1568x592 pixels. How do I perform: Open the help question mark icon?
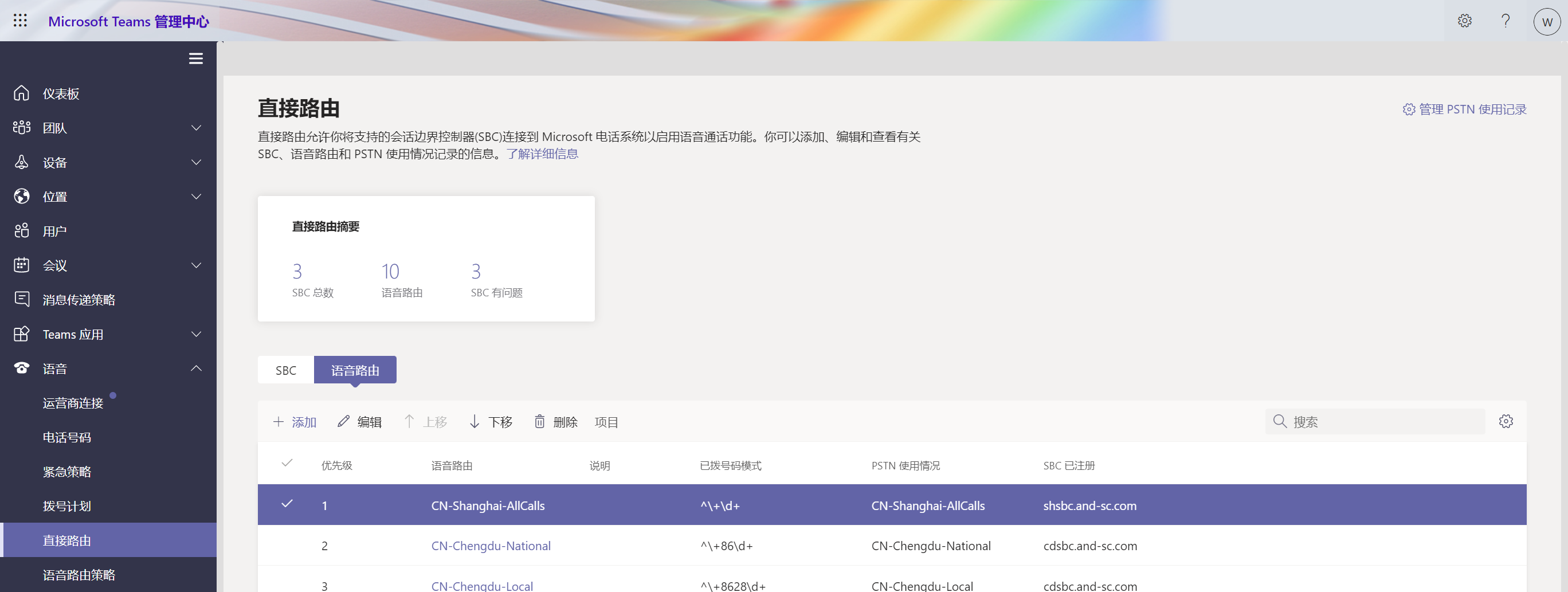(x=1506, y=21)
